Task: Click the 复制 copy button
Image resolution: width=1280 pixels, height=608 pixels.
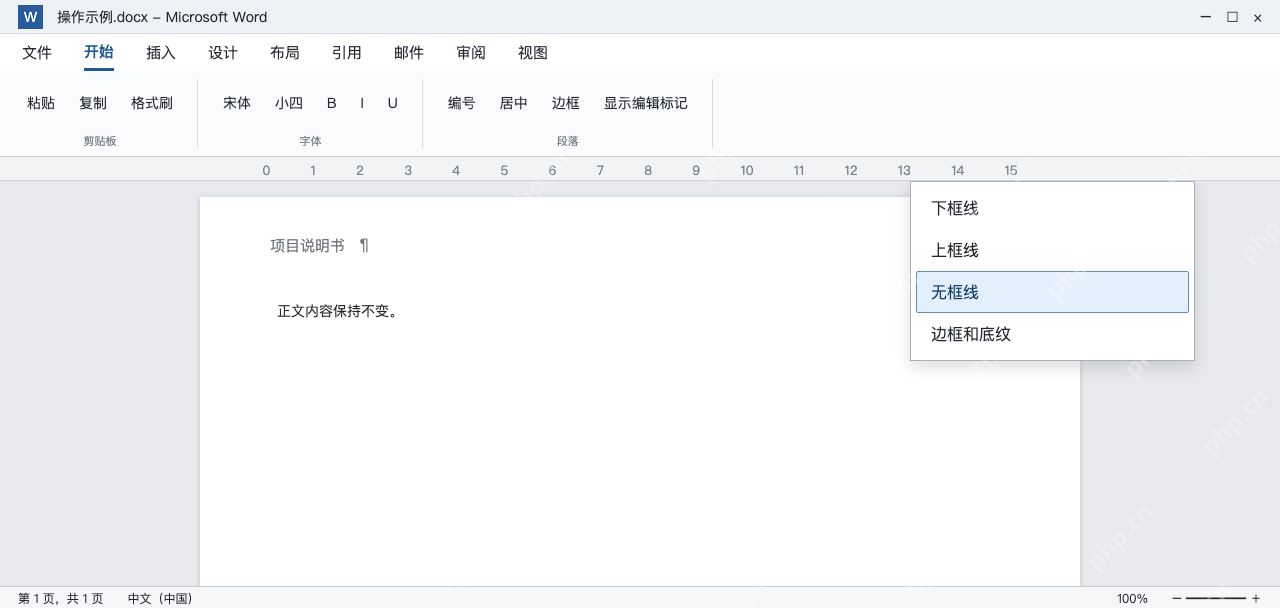Action: coord(93,103)
